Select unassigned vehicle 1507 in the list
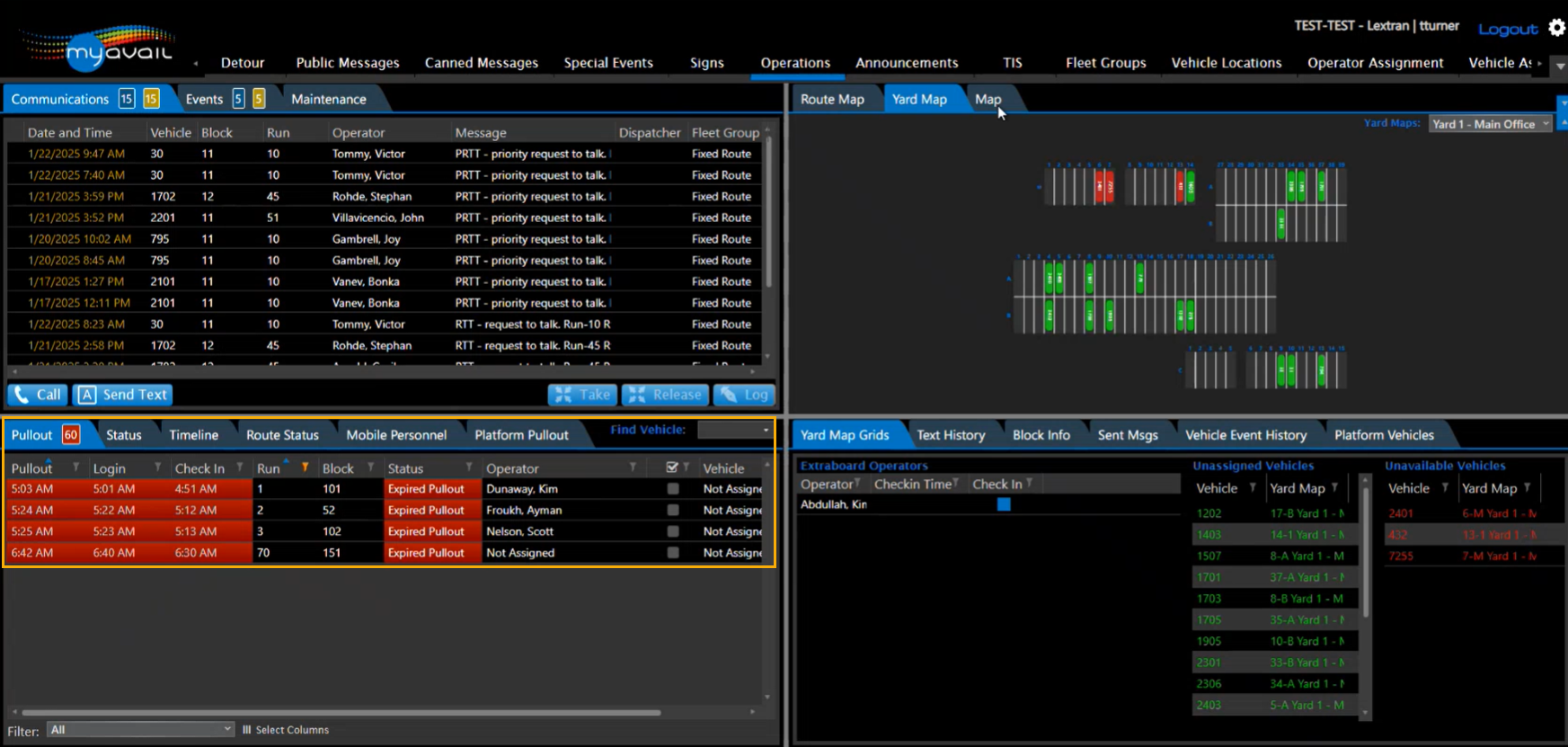This screenshot has width=1568, height=747. 1209,556
